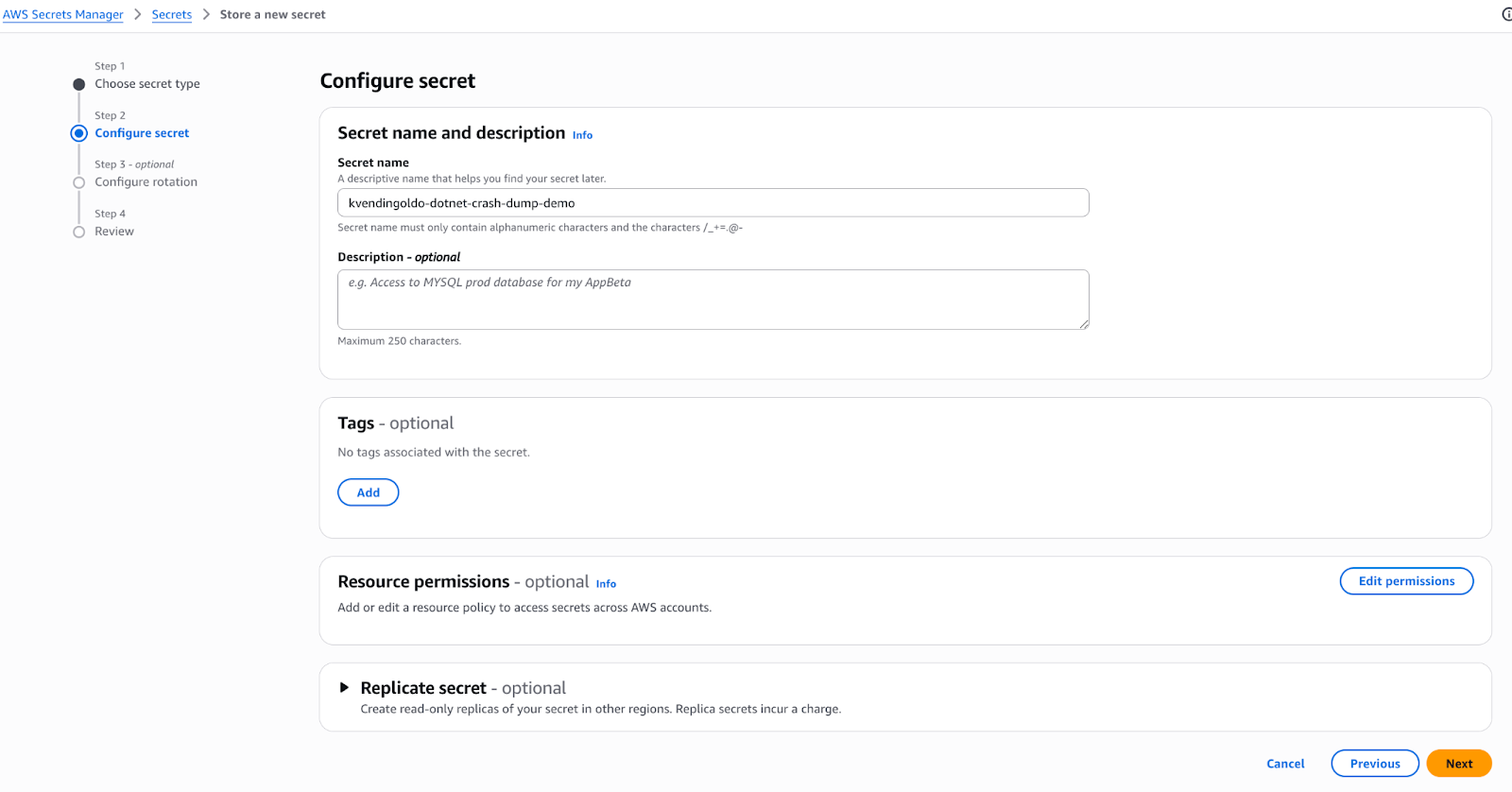Go back with the Previous button
Viewport: 1512px width, 792px height.
1375,764
